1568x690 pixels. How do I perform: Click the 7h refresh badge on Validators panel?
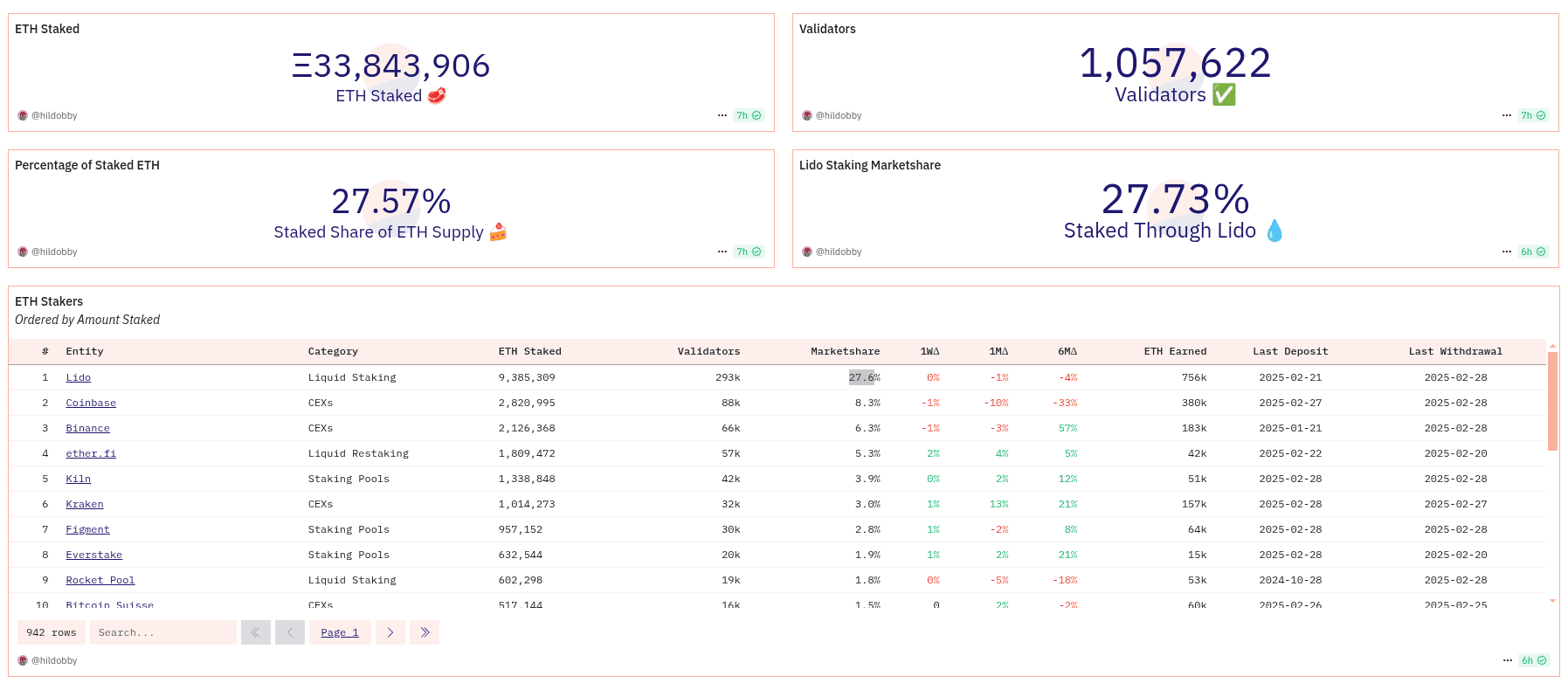pos(1533,115)
